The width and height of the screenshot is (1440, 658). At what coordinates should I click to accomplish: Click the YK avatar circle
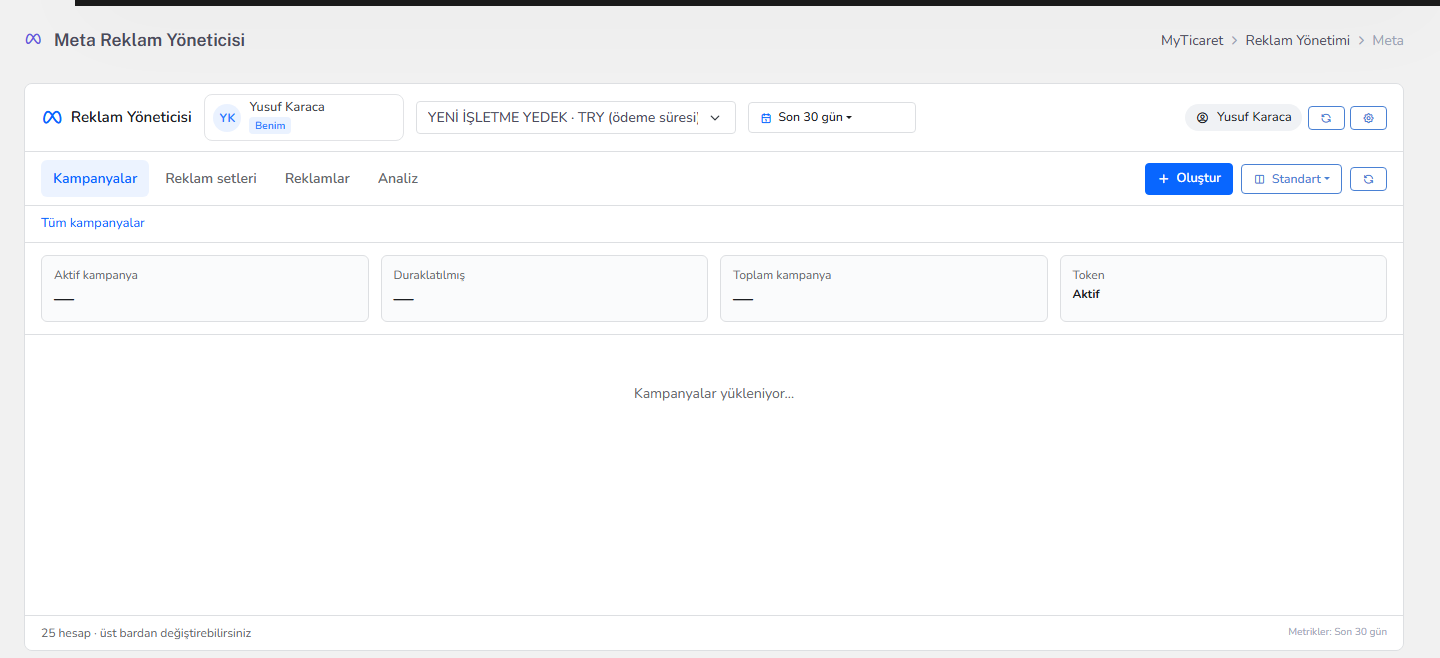[227, 118]
